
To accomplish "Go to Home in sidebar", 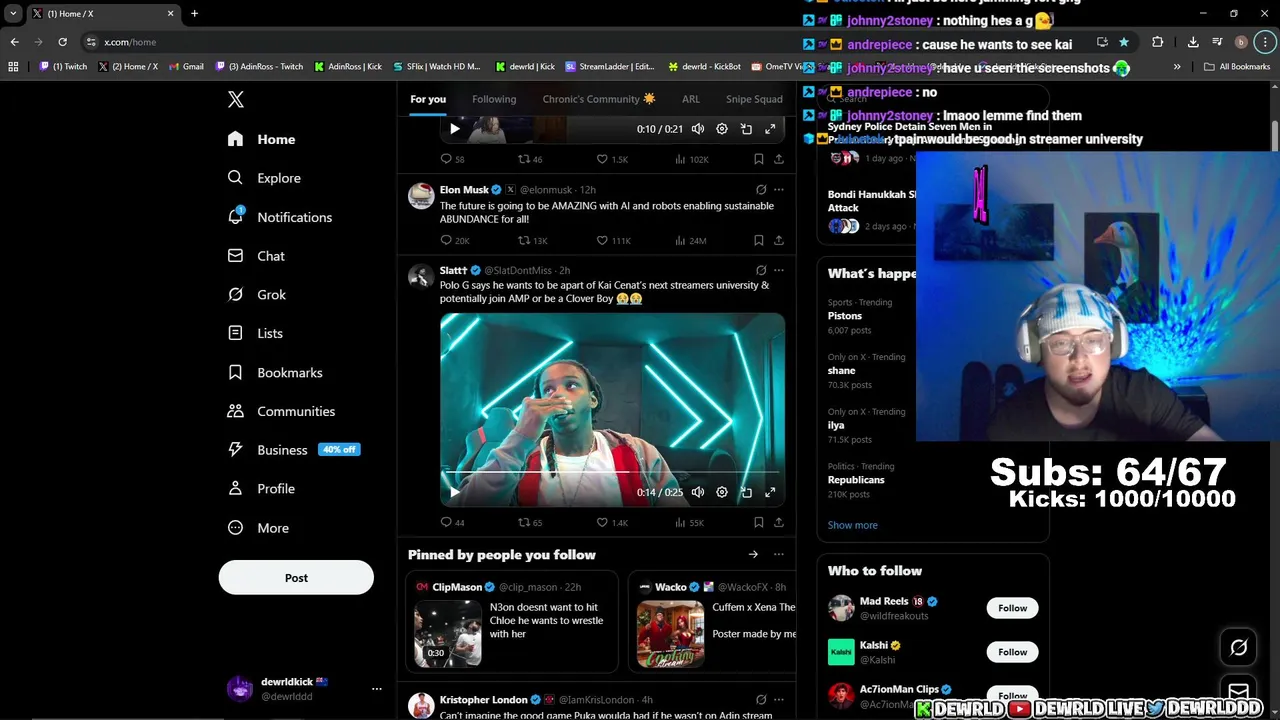I will [x=261, y=139].
